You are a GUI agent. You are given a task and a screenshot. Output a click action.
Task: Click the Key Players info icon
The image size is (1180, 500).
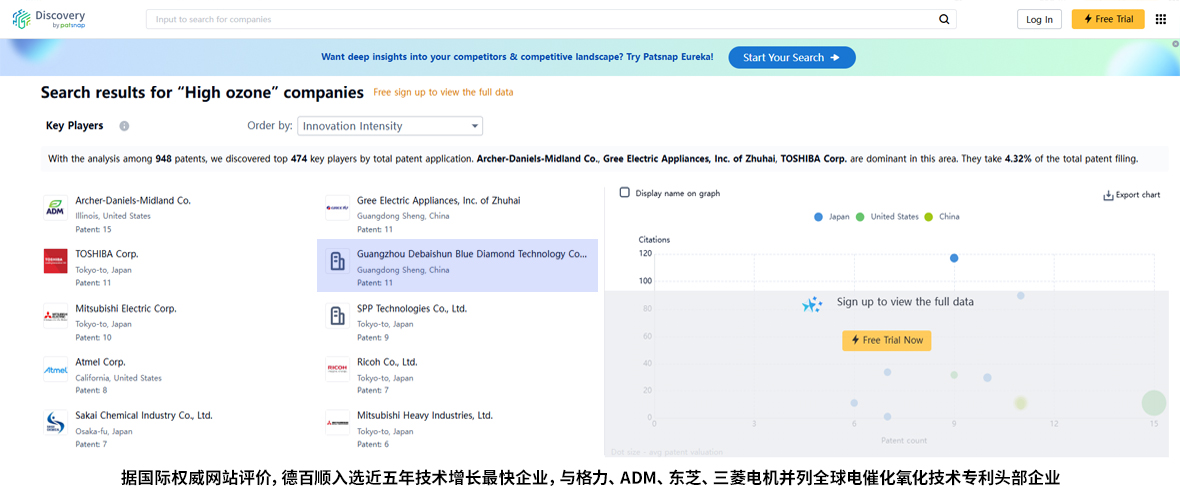click(124, 126)
